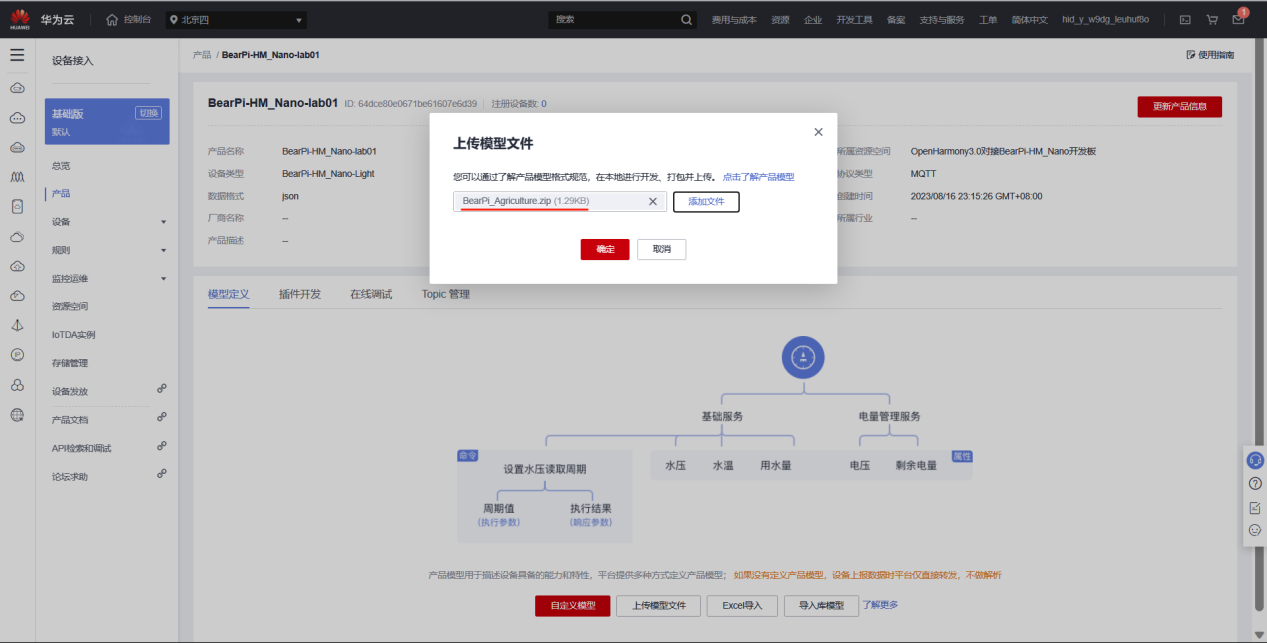Switch to the 模型定义 tab
Screen dimensions: 1267x643
coord(228,294)
